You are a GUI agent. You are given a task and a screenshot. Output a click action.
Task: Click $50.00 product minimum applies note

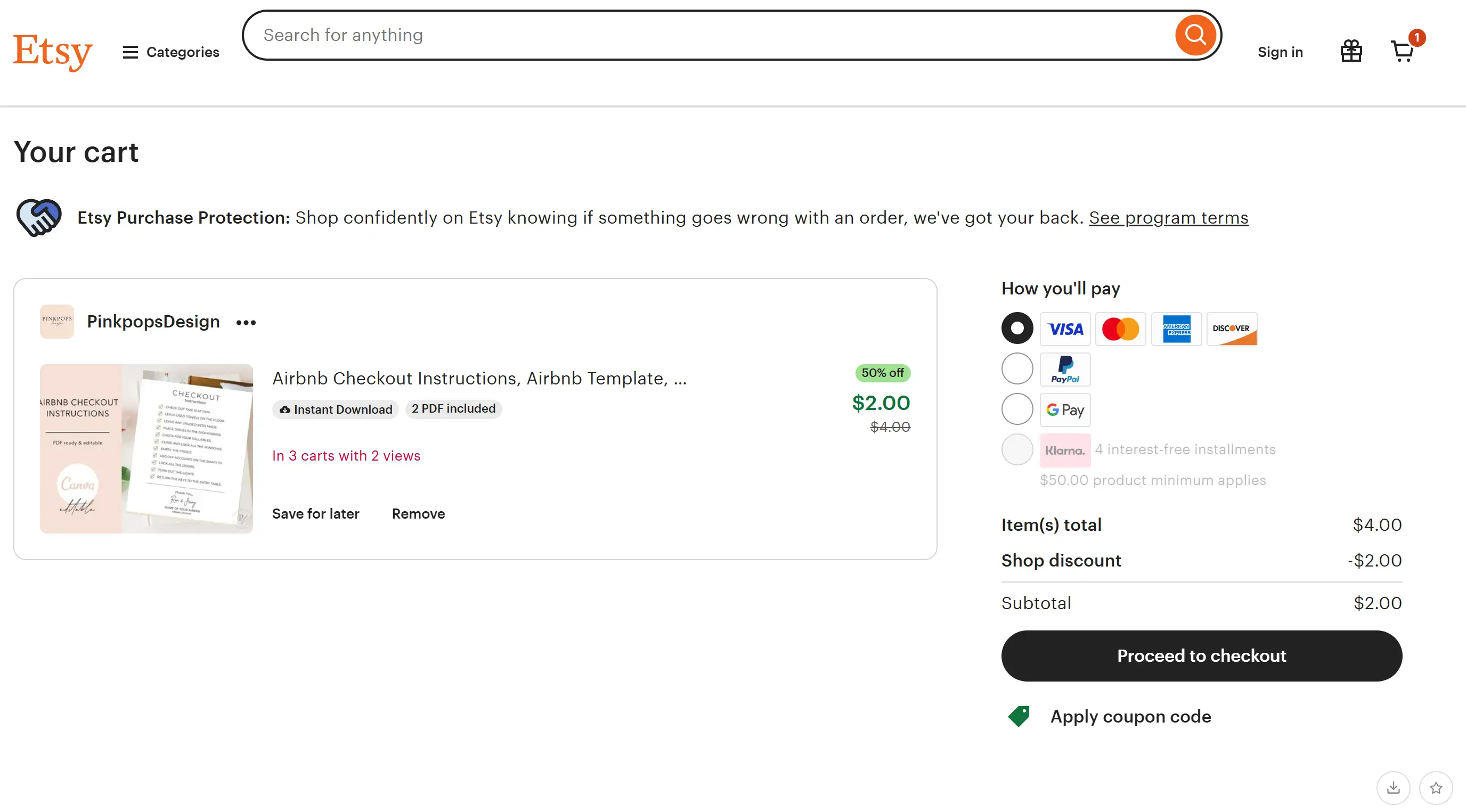1152,480
